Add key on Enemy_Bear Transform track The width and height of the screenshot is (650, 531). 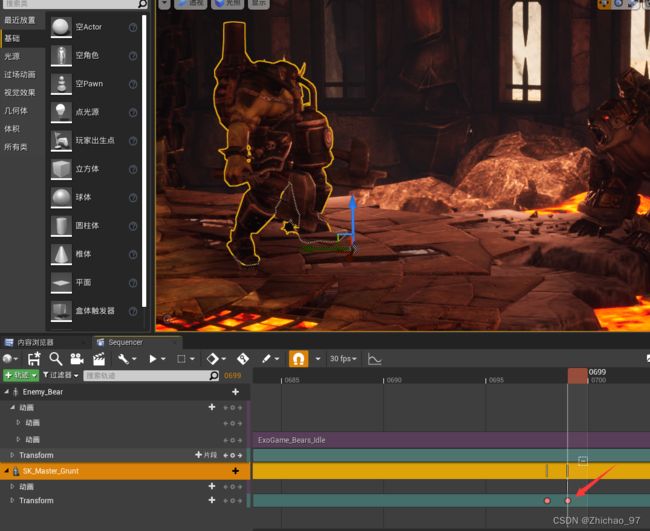pyautogui.click(x=233, y=455)
